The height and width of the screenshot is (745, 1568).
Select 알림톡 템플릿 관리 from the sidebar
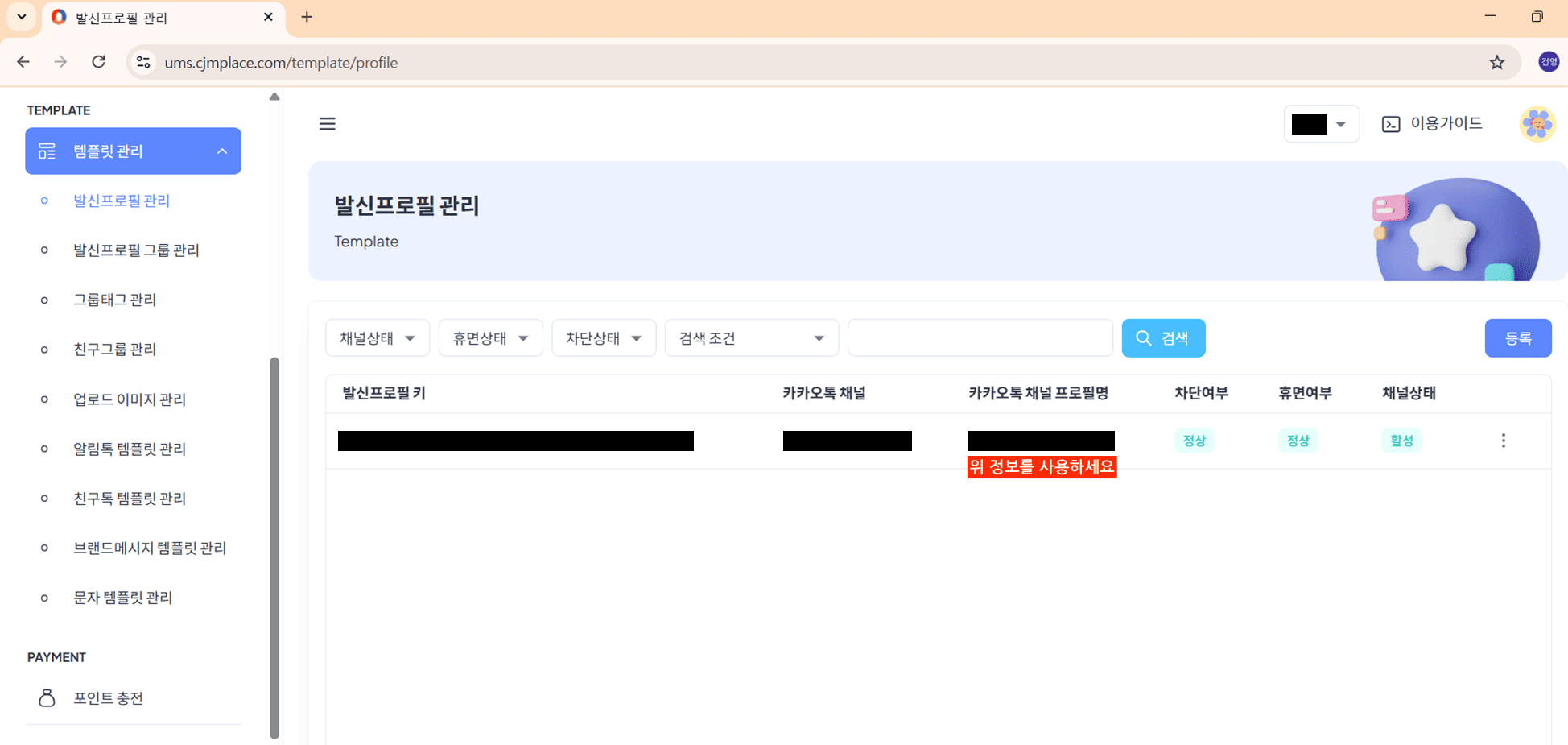click(130, 449)
